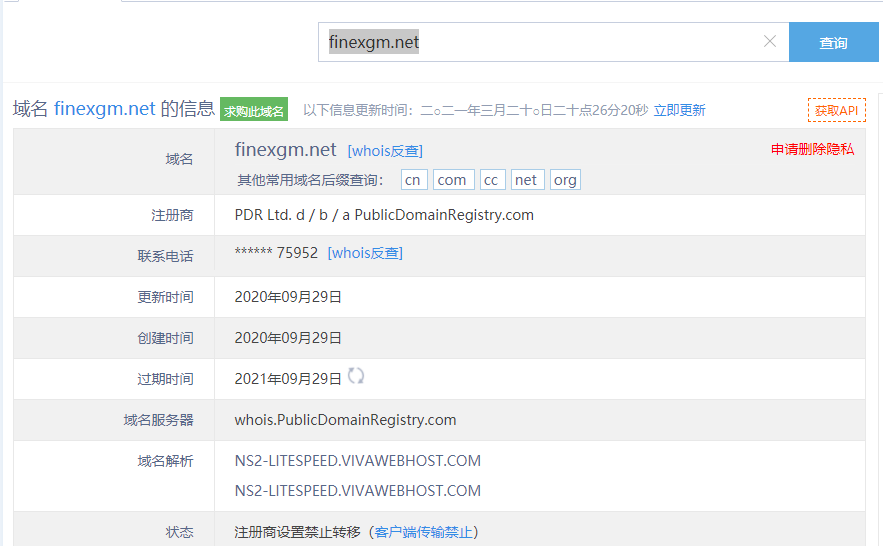The width and height of the screenshot is (883, 546).
Task: Clear the search box with X icon
Action: click(769, 42)
